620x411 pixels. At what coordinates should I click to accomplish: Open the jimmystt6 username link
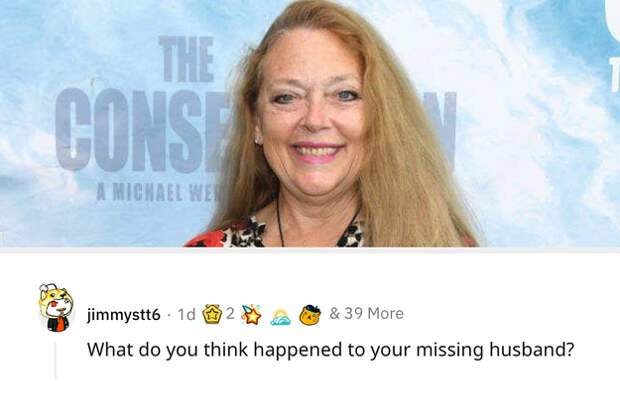pos(123,315)
